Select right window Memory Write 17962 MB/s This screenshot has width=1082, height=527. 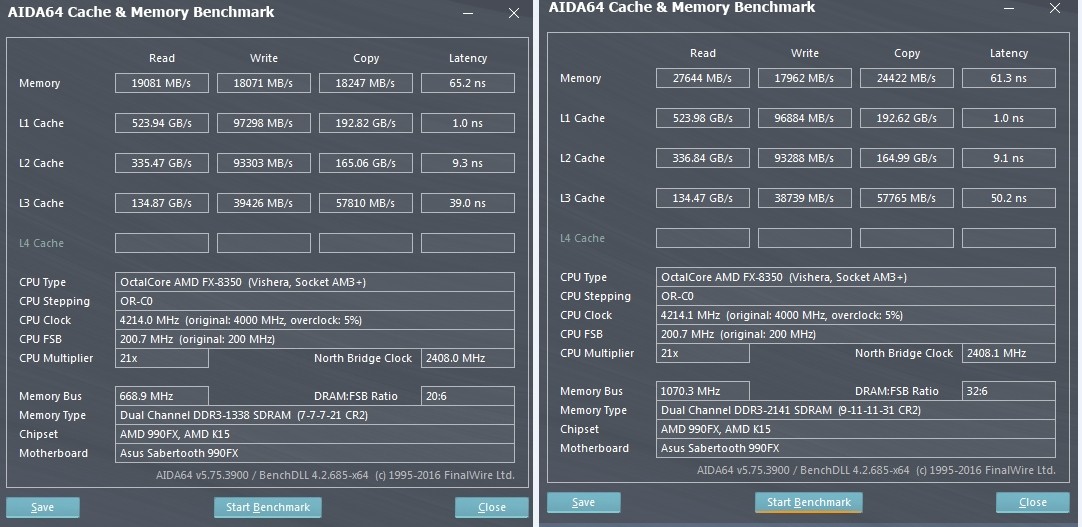[805, 78]
